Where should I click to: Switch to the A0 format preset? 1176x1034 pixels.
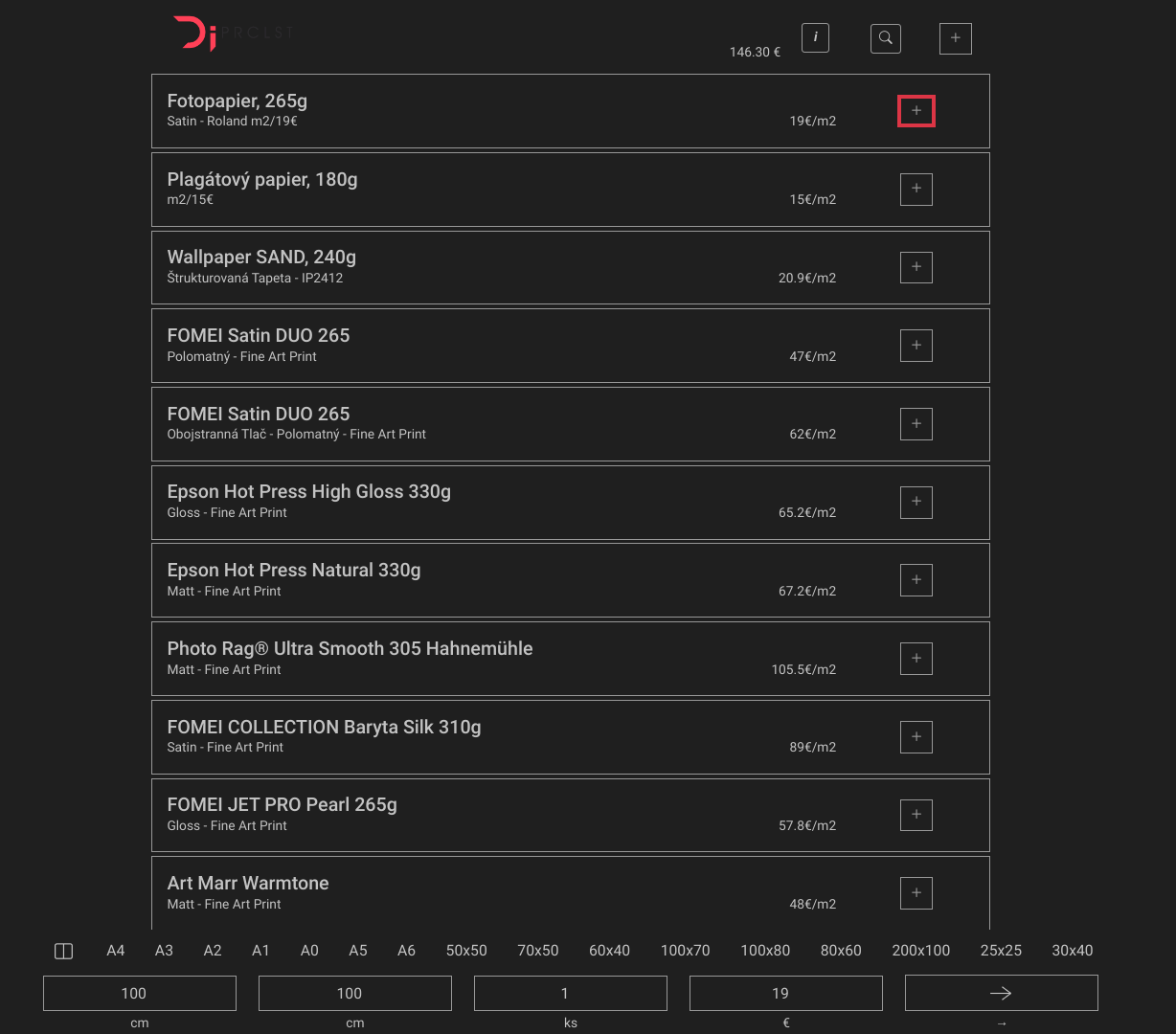point(309,951)
